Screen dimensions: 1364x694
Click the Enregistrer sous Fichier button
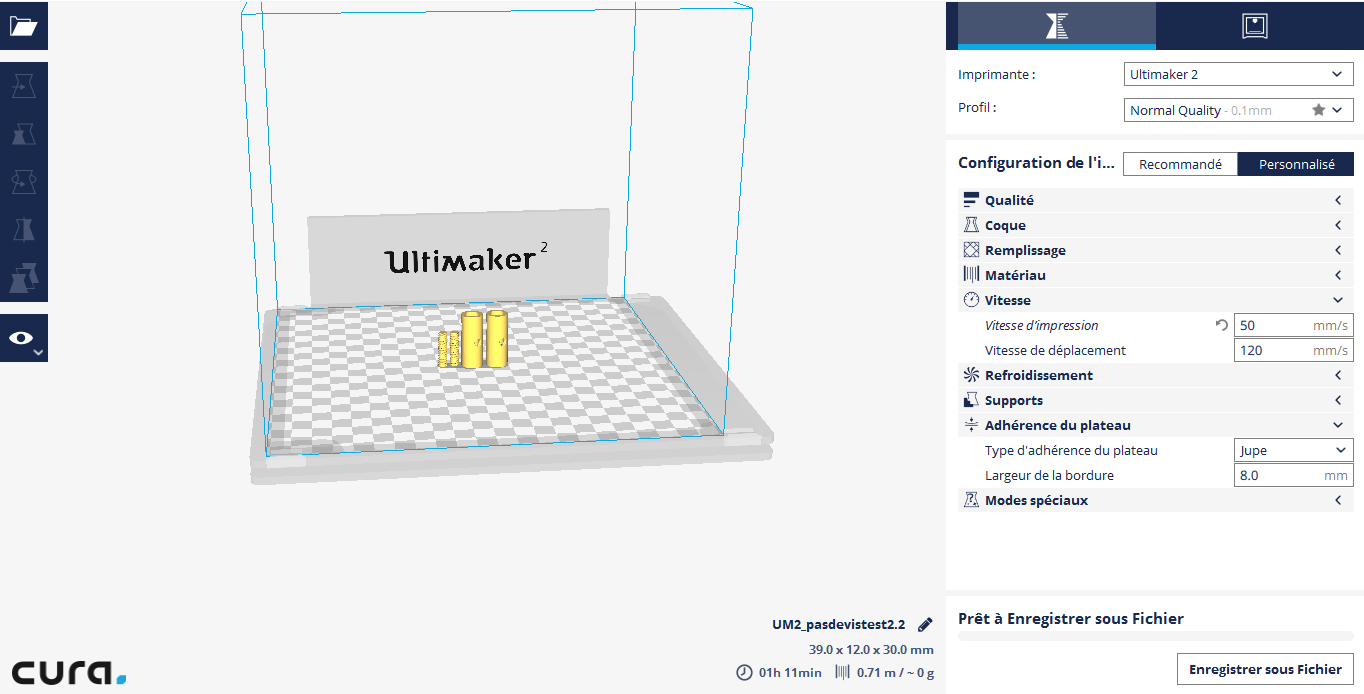point(1265,669)
